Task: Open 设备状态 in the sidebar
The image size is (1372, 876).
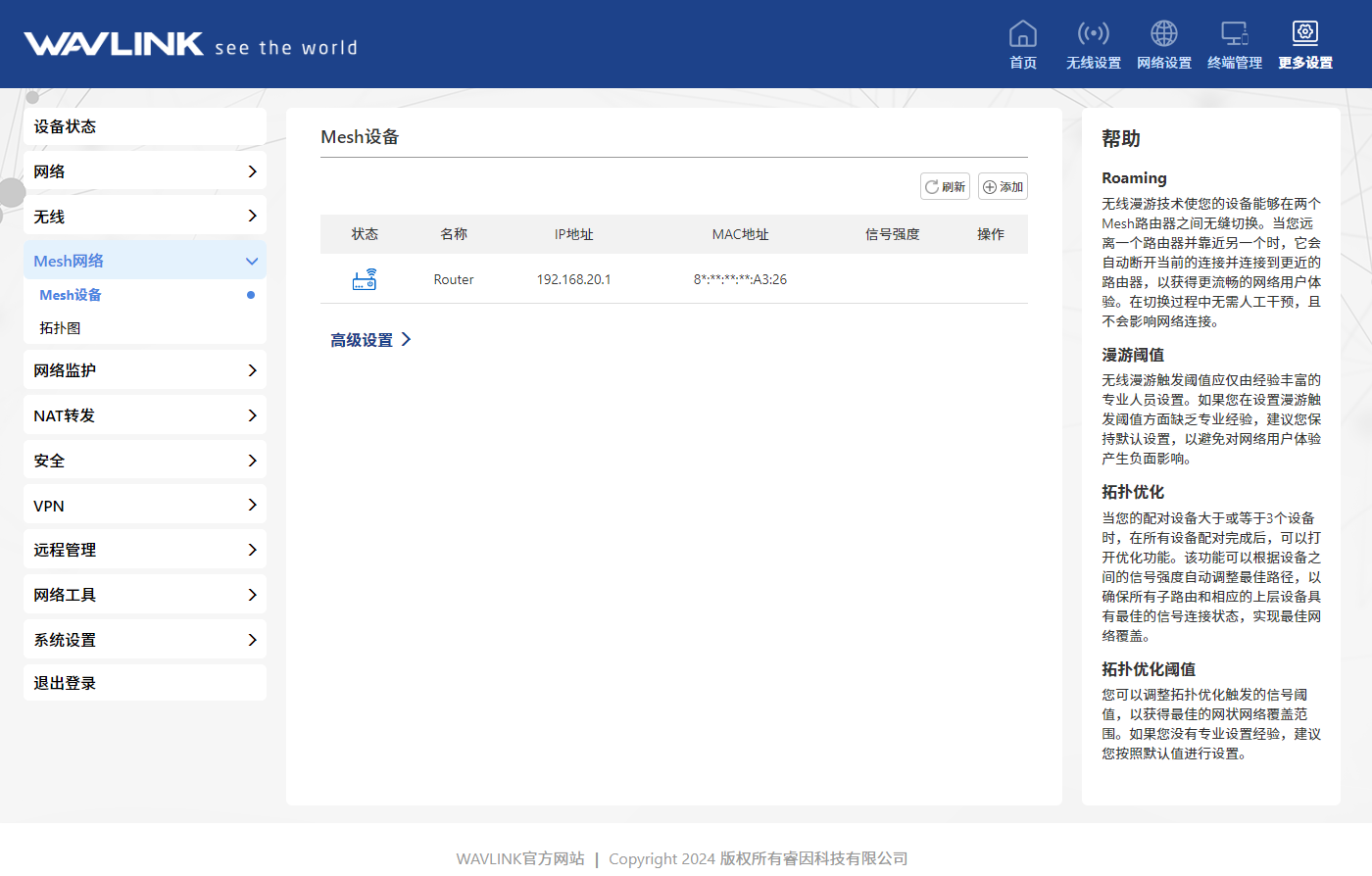Action: click(x=145, y=126)
